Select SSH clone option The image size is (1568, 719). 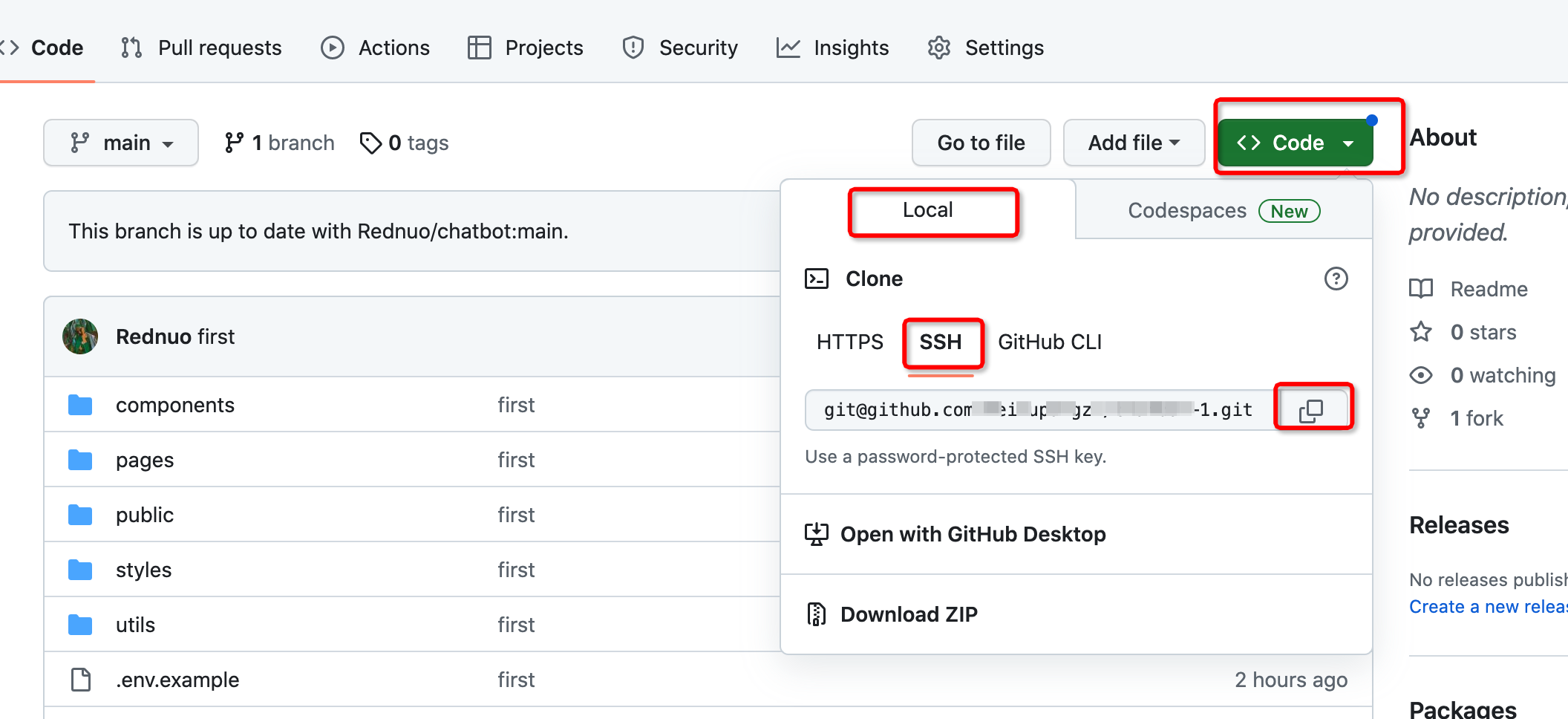pos(940,342)
